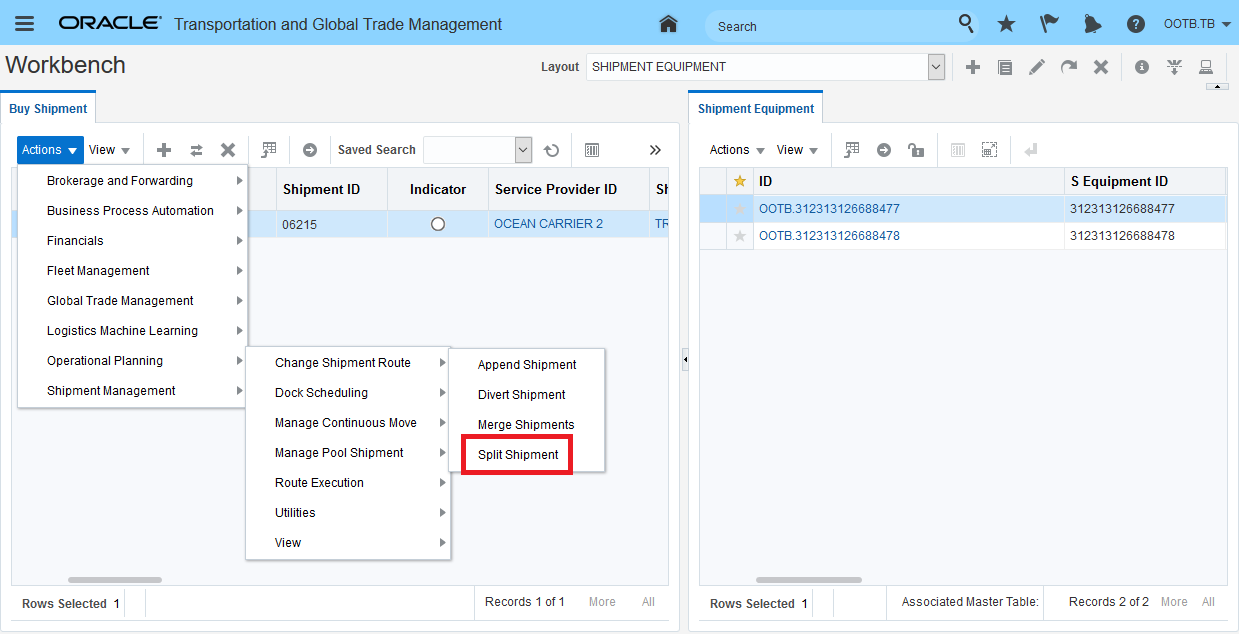Image resolution: width=1239 pixels, height=634 pixels.
Task: Open Actions menu in Shipment Equipment panel
Action: 737,150
